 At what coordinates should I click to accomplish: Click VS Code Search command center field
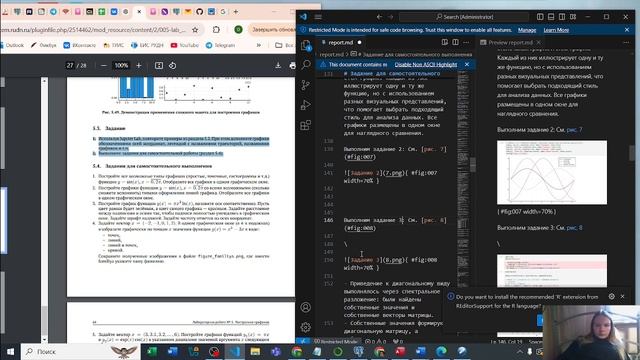click(464, 17)
